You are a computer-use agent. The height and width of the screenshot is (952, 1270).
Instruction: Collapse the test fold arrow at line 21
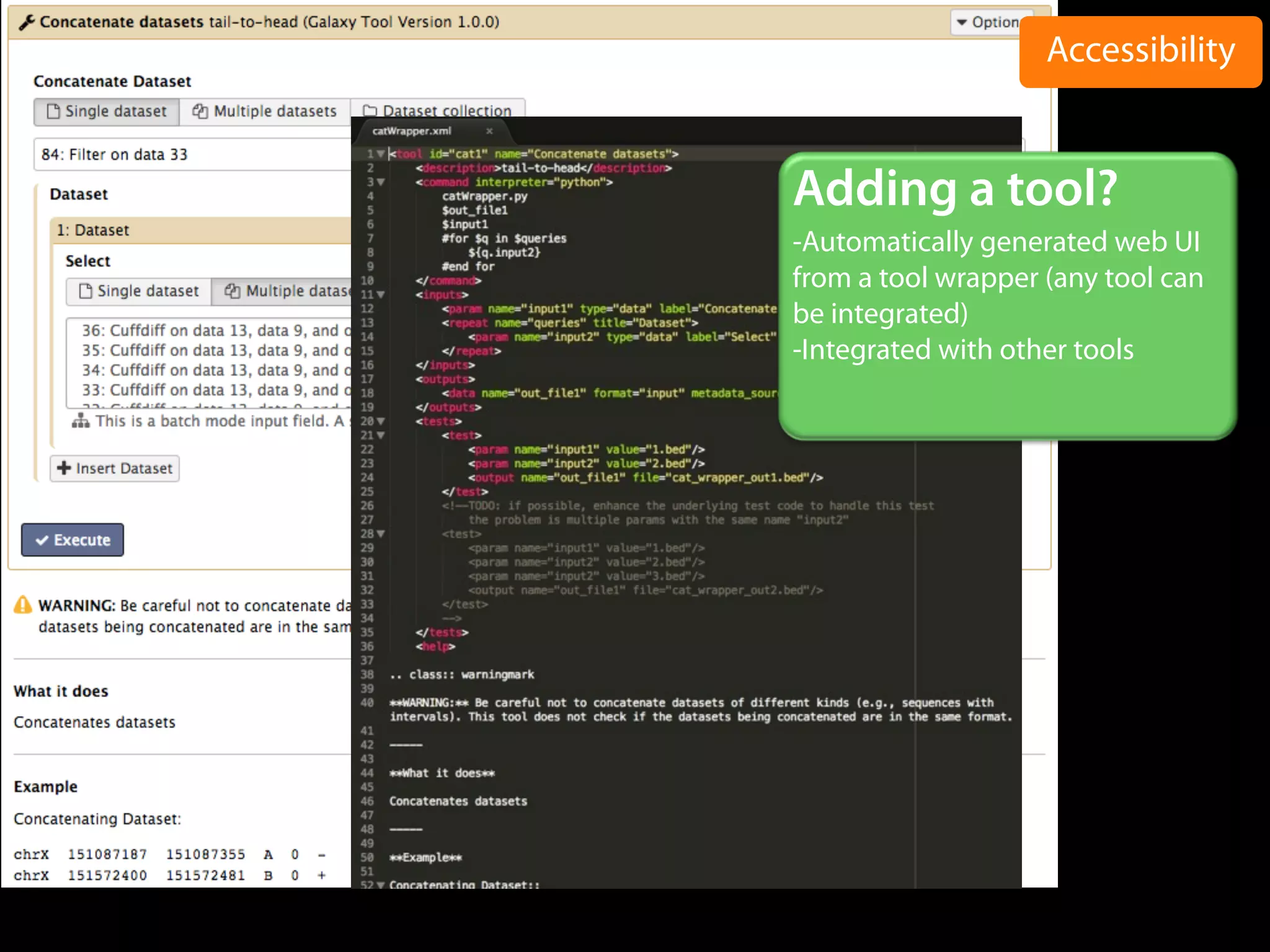(381, 436)
